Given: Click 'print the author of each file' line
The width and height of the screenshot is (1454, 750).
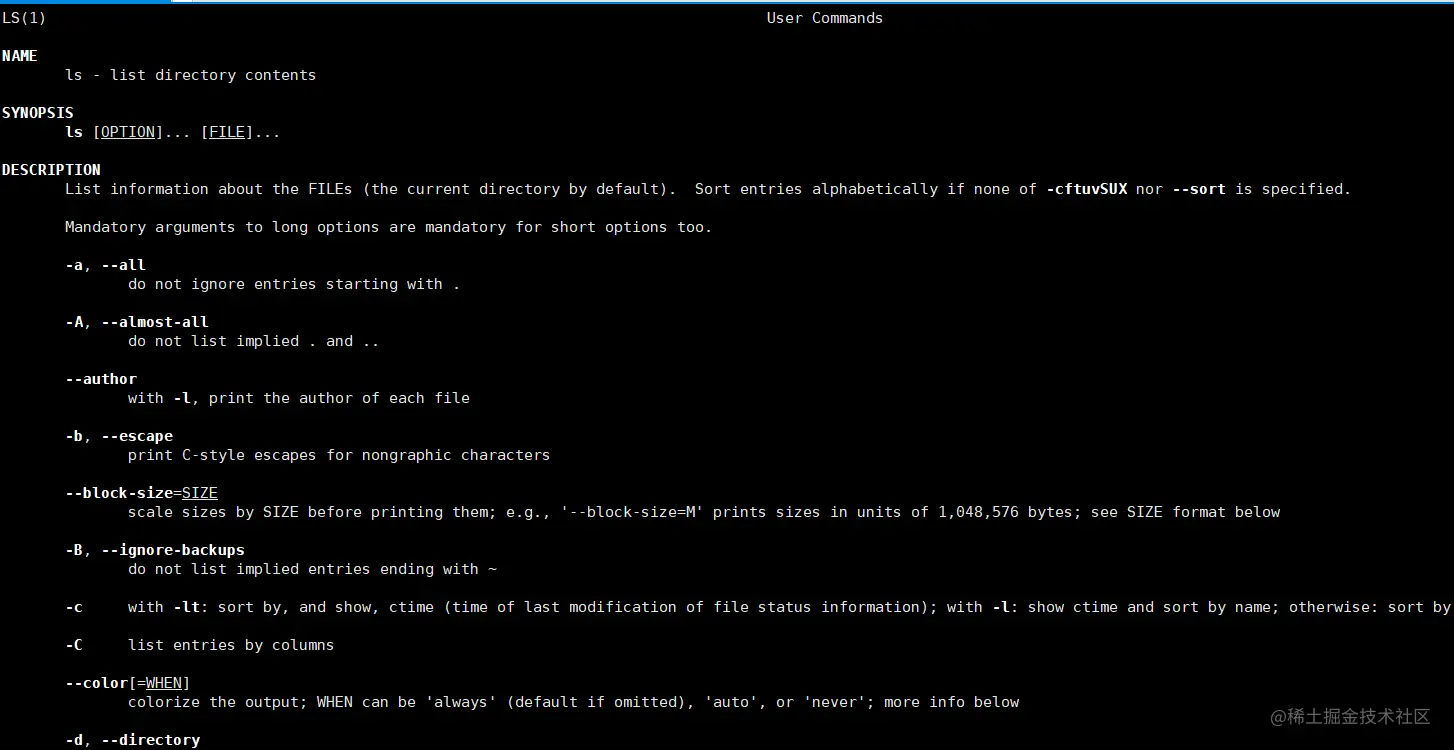Looking at the screenshot, I should point(299,398).
